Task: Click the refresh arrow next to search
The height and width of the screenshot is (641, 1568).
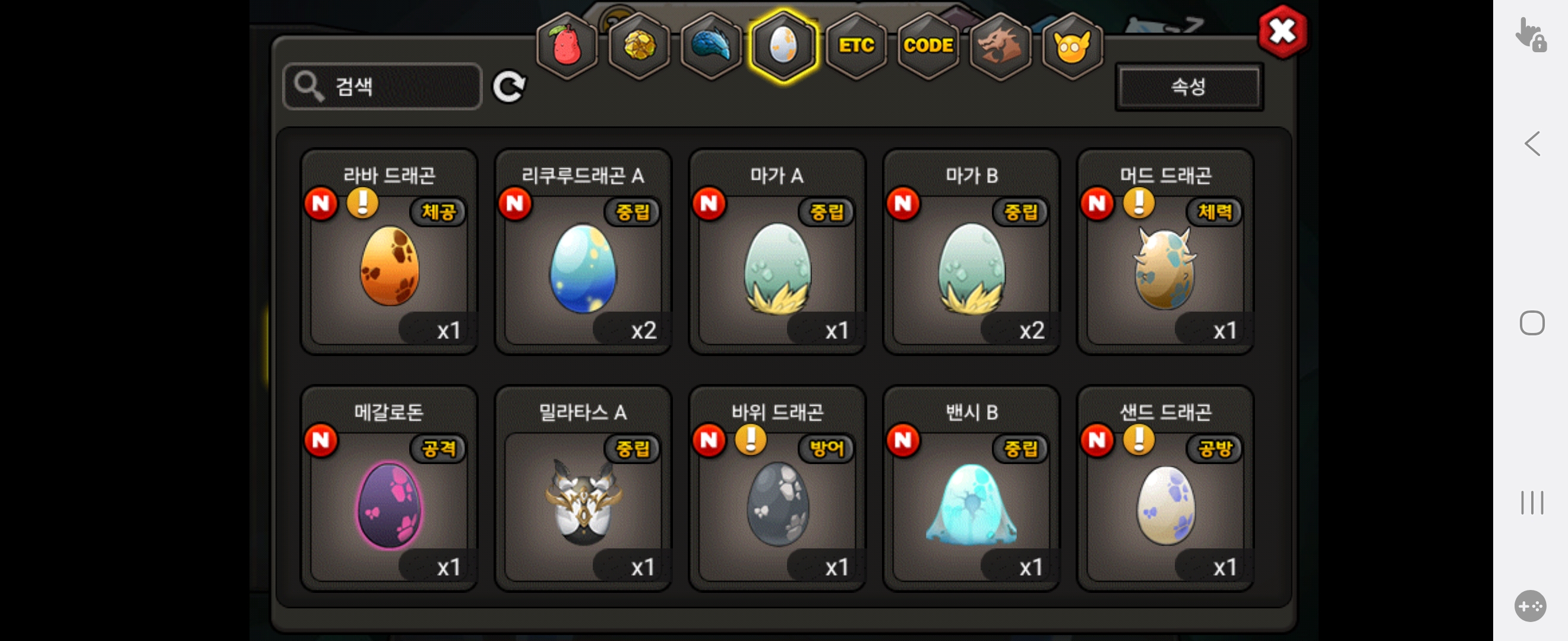Action: pyautogui.click(x=509, y=87)
